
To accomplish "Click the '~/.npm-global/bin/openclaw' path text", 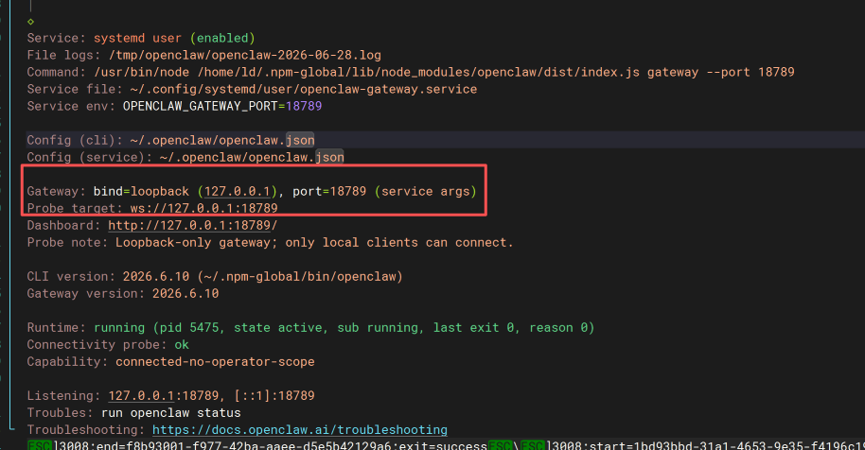I will 300,276.
